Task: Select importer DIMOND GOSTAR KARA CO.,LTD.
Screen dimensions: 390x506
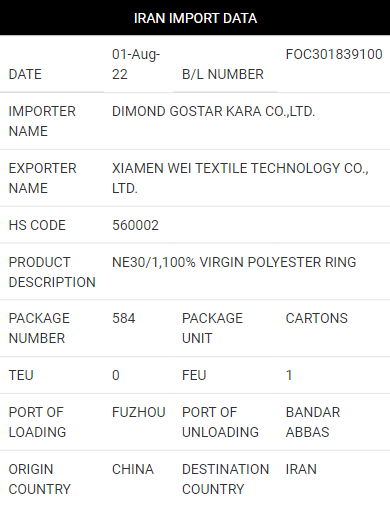Action: (213, 111)
